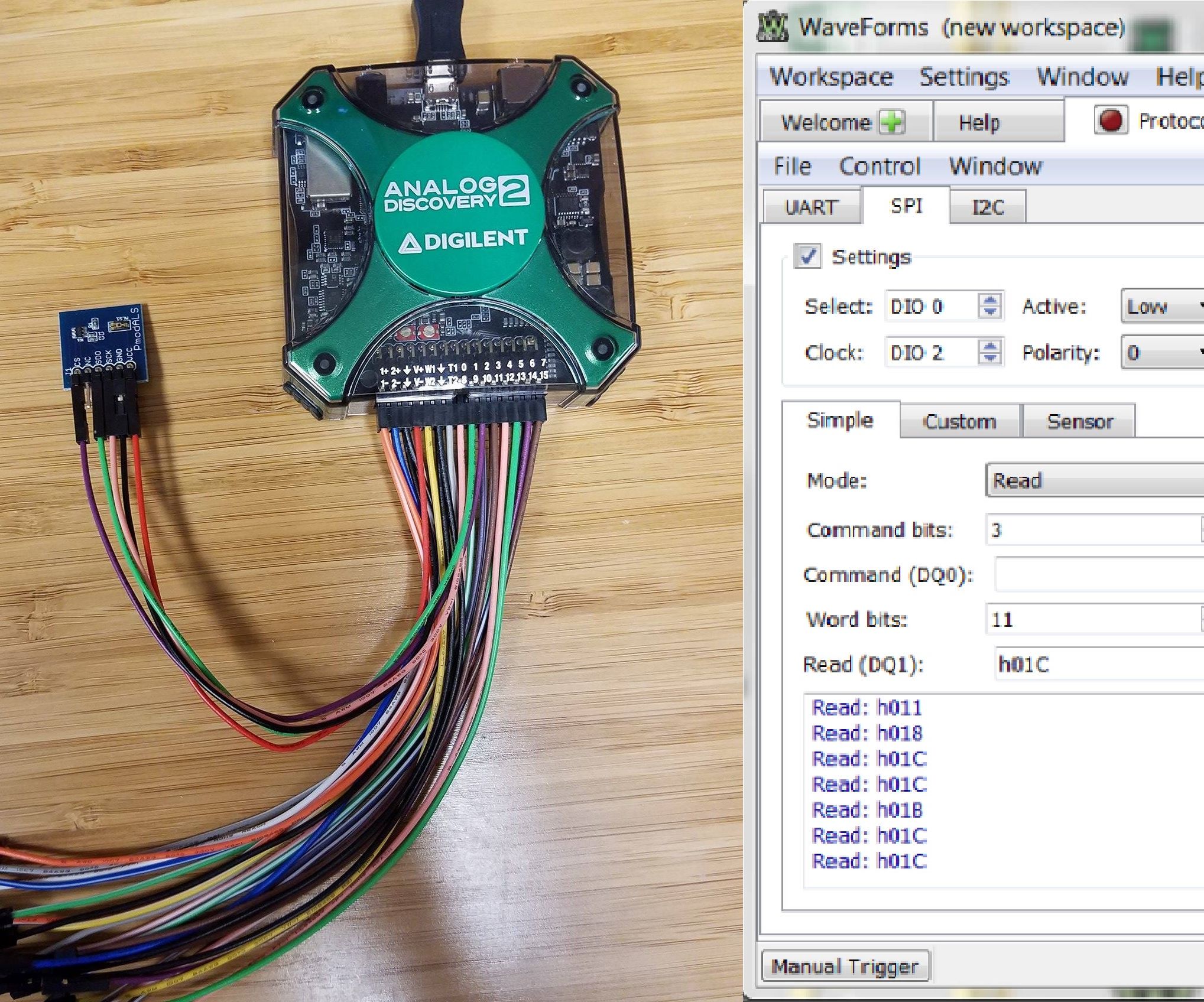1204x1002 pixels.
Task: Open the Polarity dropdown
Action: point(1162,352)
